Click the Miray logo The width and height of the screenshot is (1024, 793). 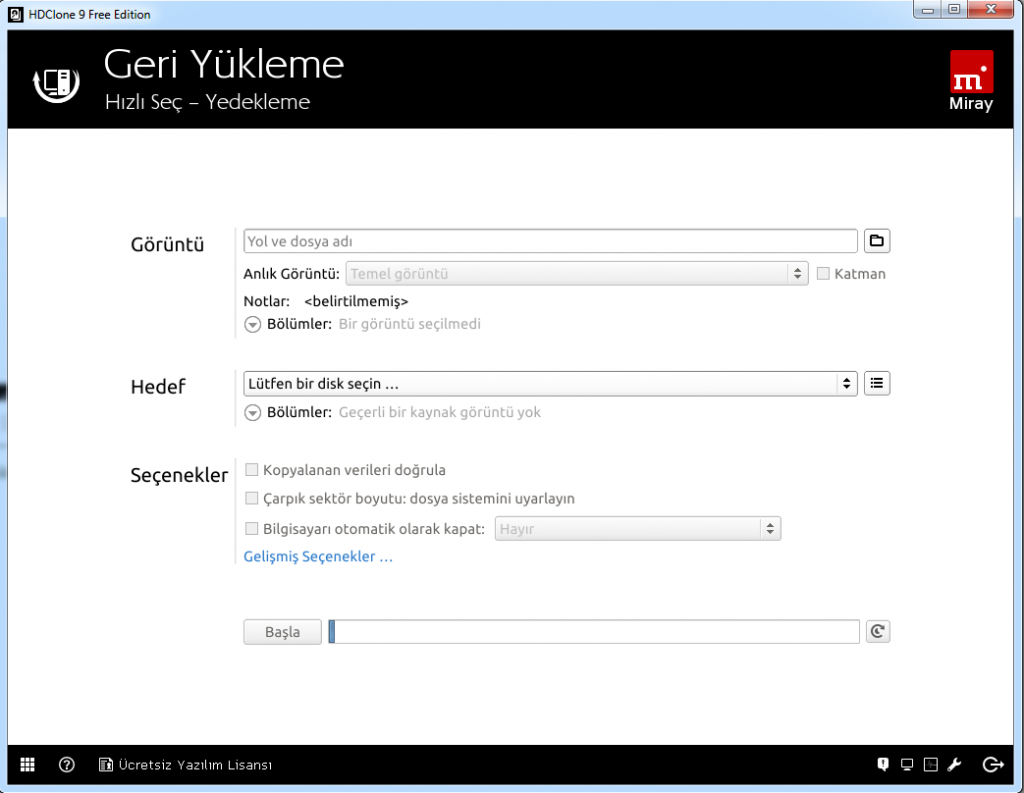[x=971, y=80]
